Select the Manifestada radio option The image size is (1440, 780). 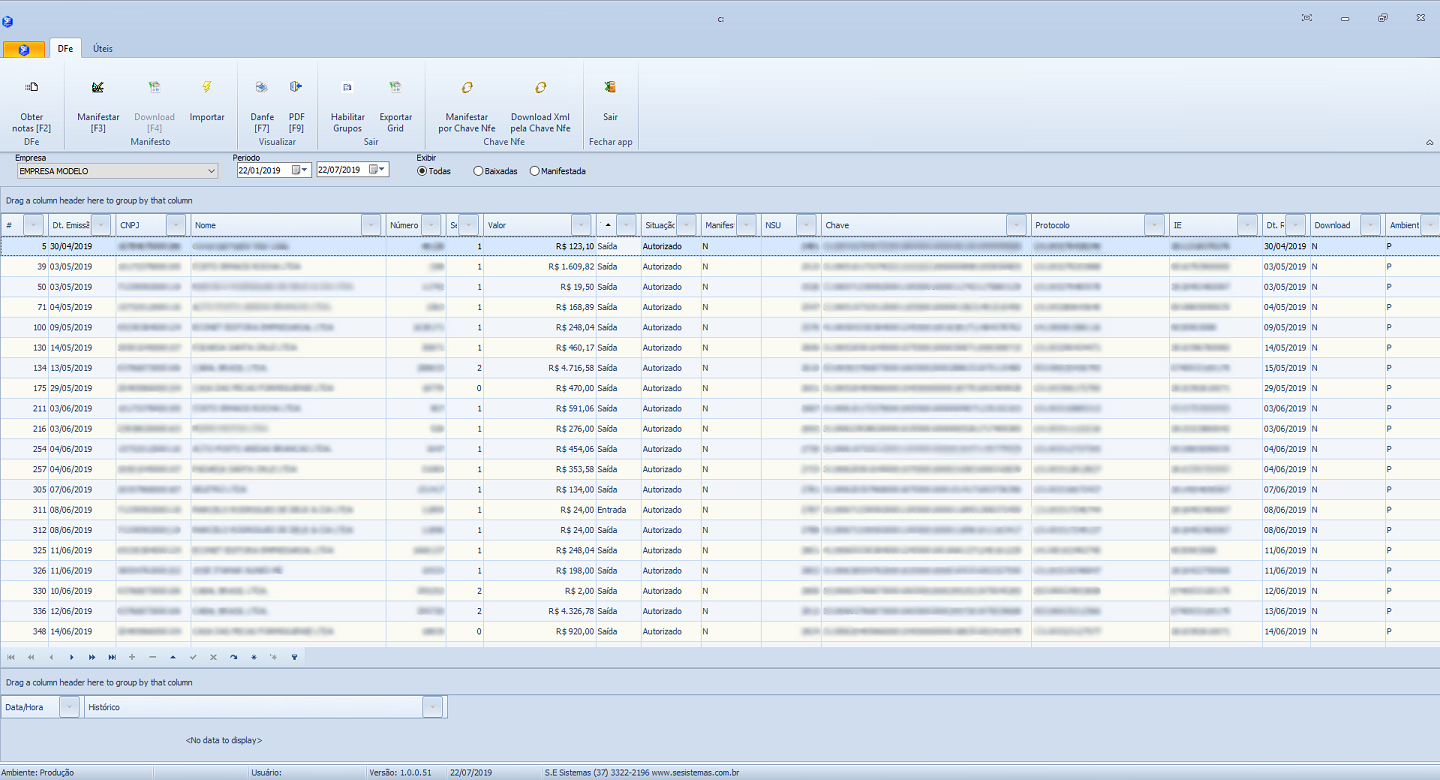click(x=535, y=171)
